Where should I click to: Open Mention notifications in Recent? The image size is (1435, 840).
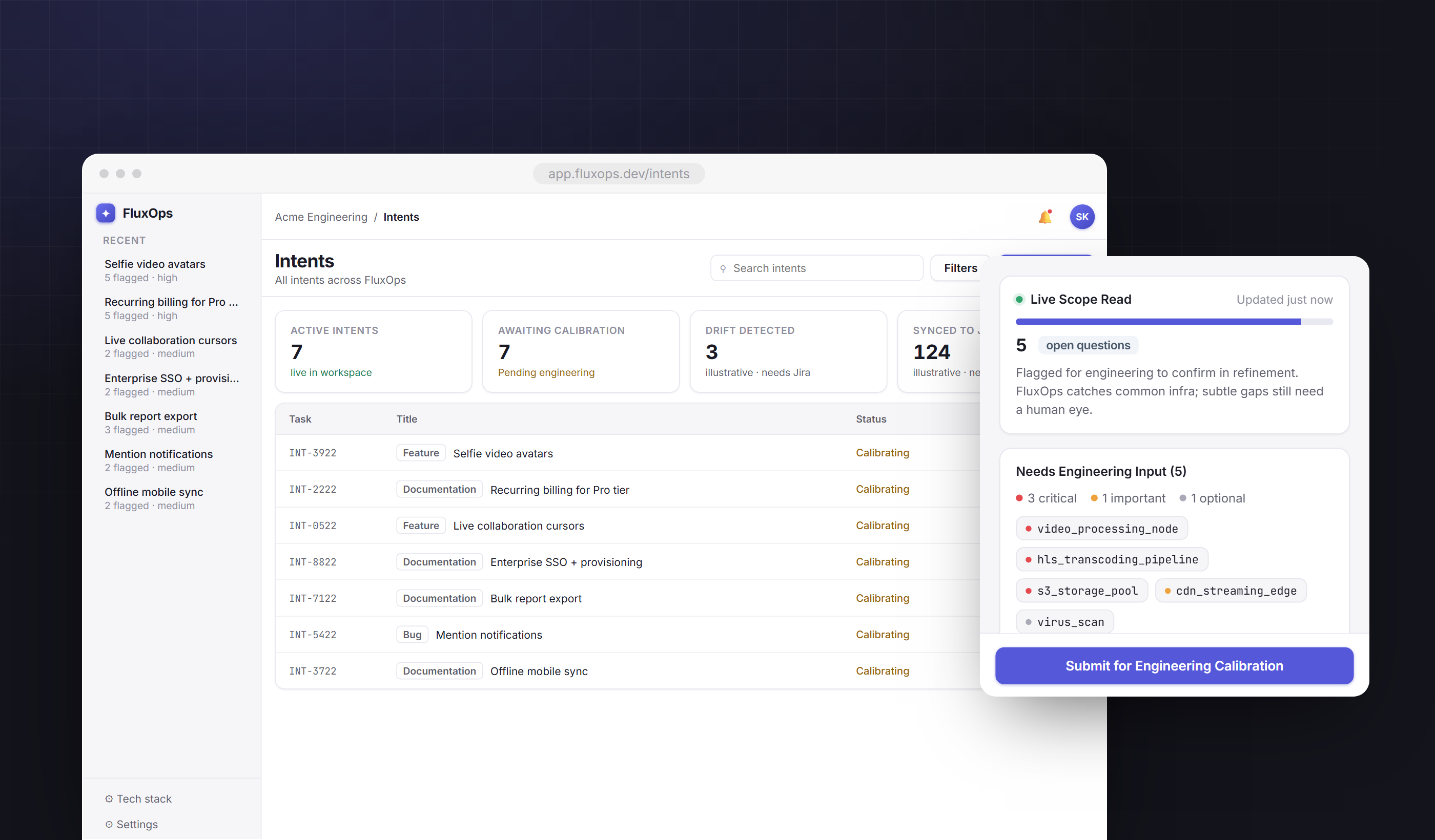pos(172,460)
